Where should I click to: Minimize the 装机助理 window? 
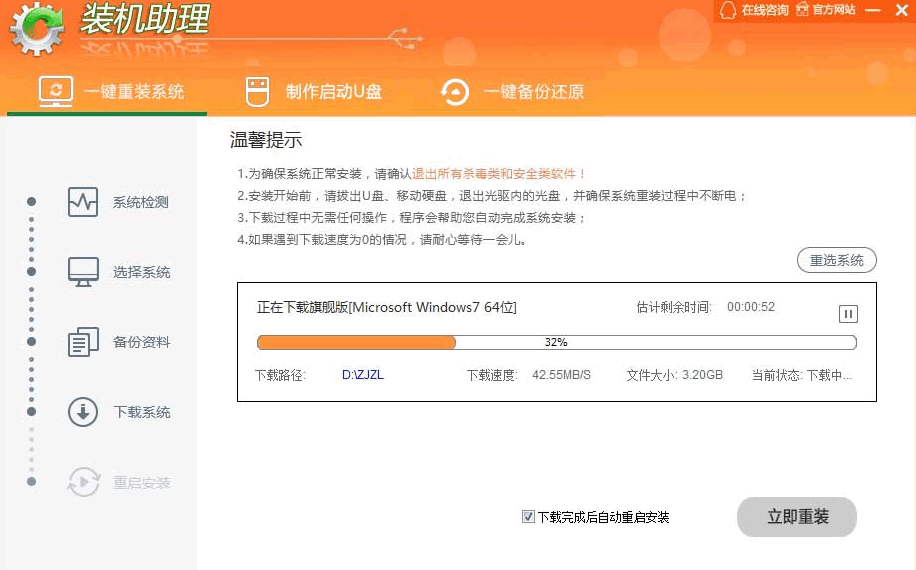[x=873, y=10]
